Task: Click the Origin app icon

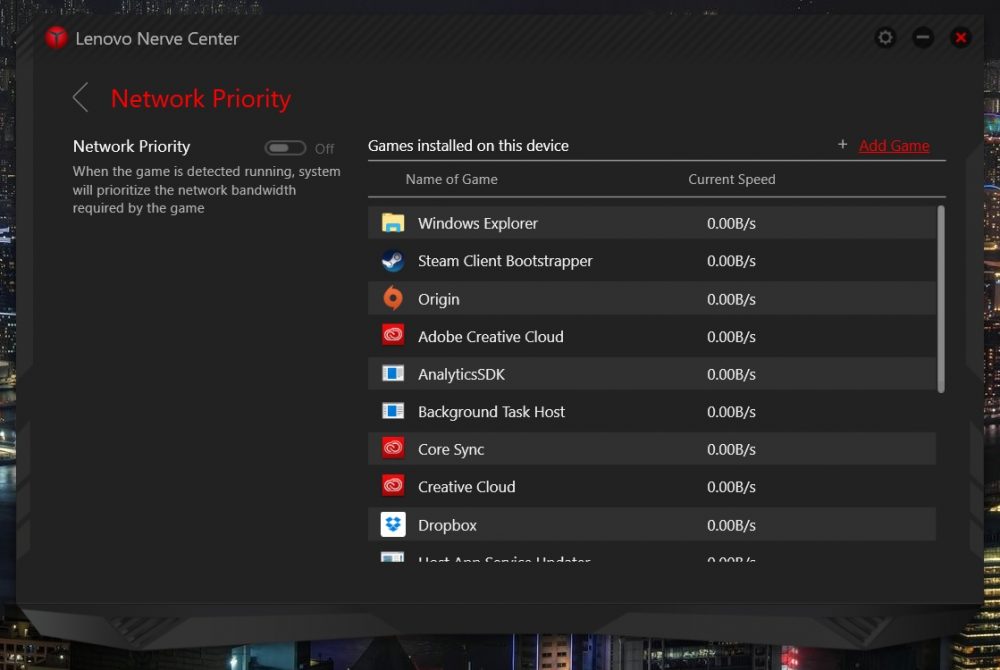Action: tap(393, 298)
